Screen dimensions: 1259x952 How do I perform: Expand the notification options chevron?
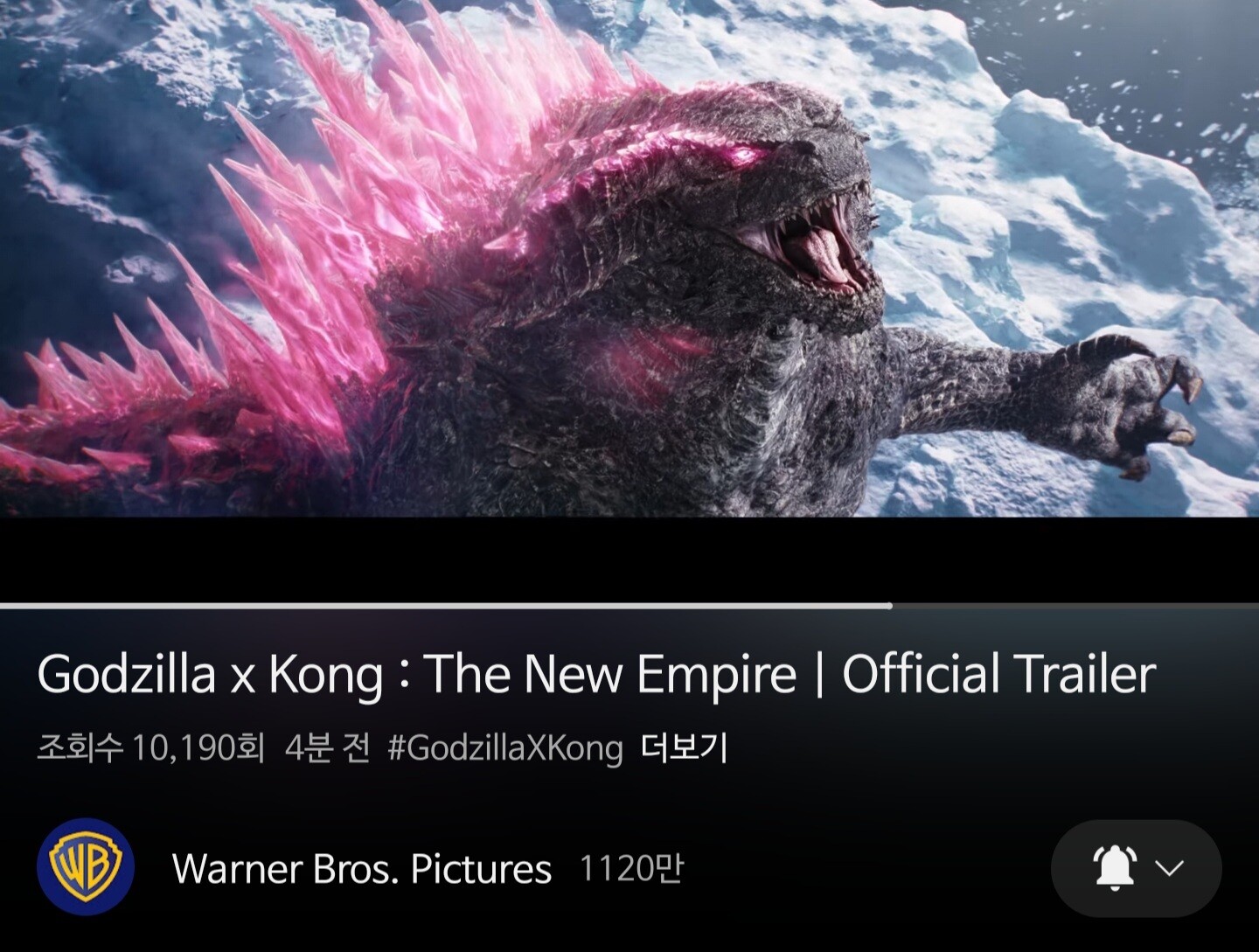point(1169,868)
